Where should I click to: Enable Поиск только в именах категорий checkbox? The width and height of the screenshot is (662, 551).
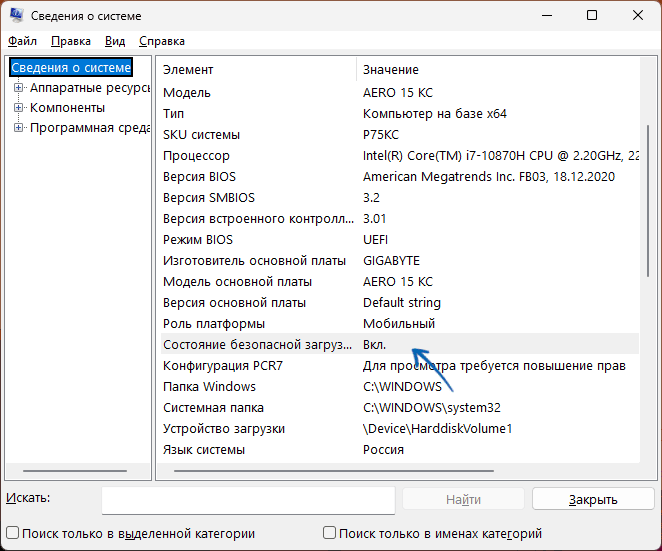click(x=330, y=534)
